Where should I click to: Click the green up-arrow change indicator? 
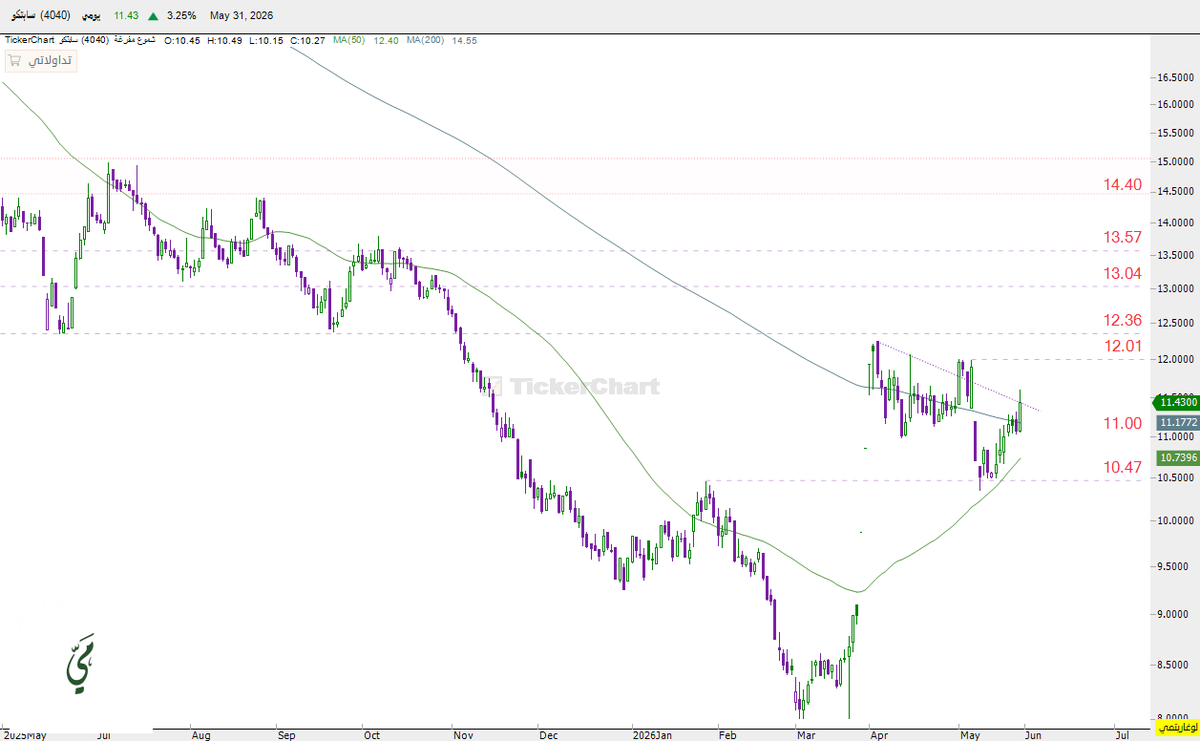(153, 16)
